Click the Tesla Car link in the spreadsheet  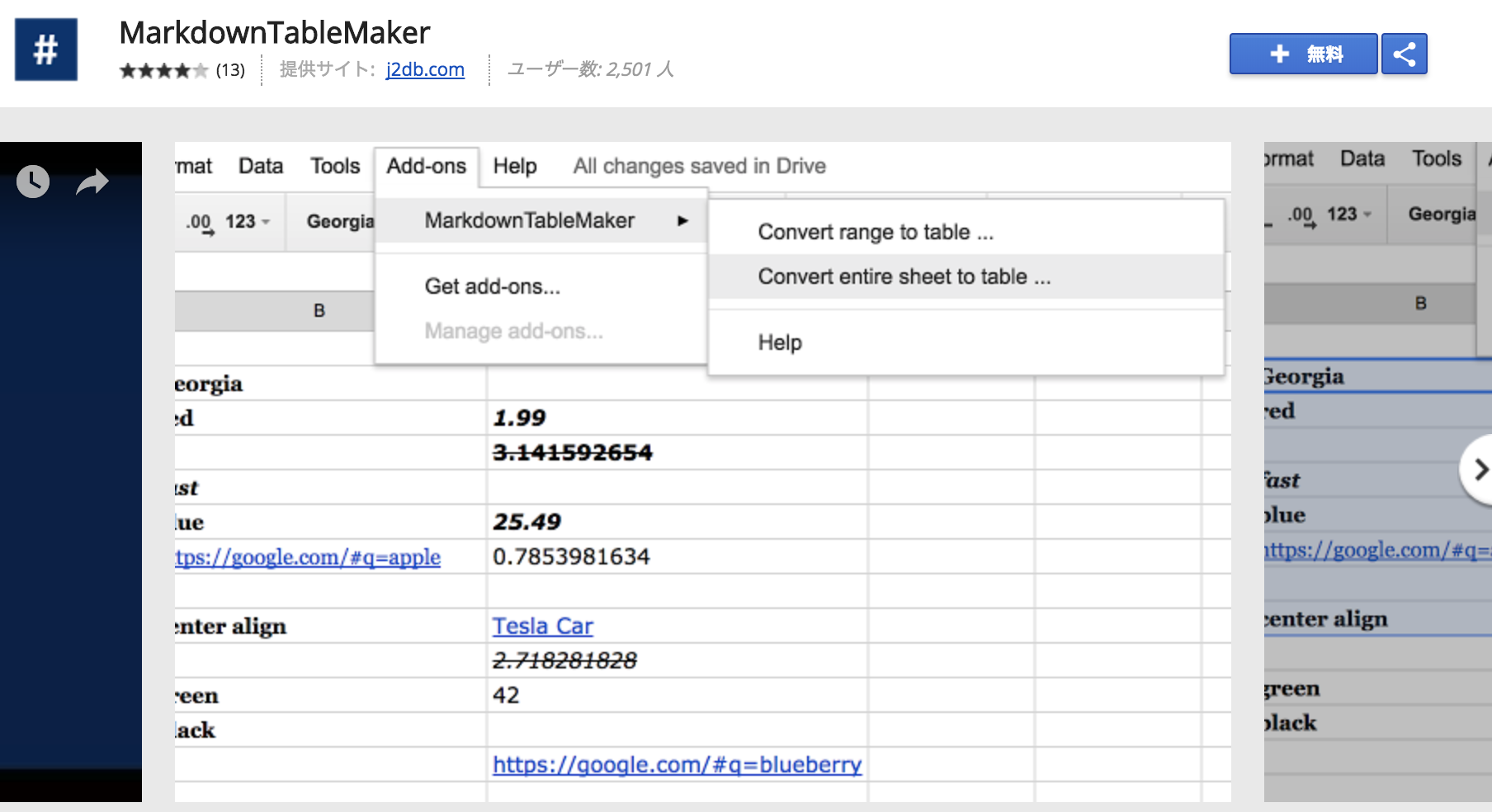point(542,626)
